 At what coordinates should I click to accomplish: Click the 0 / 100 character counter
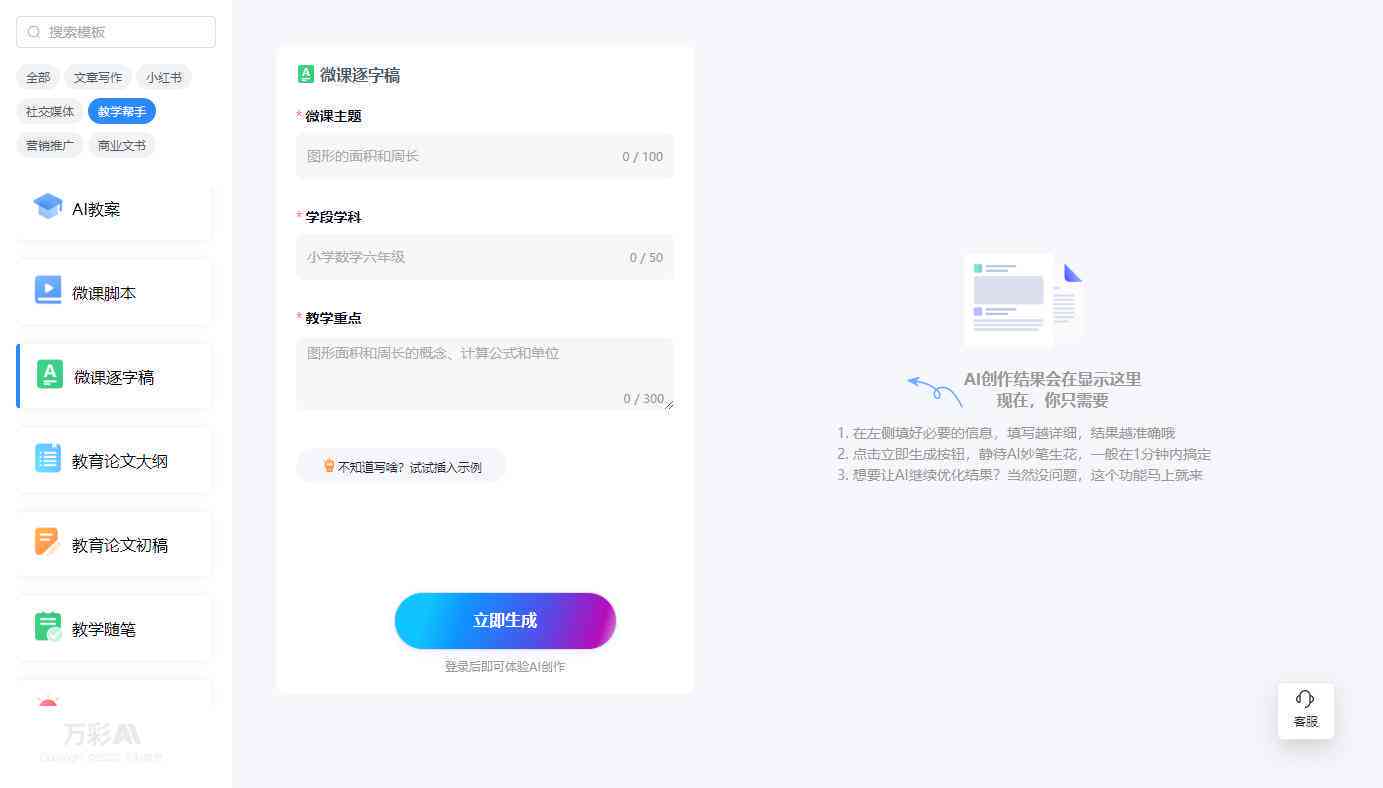(642, 157)
